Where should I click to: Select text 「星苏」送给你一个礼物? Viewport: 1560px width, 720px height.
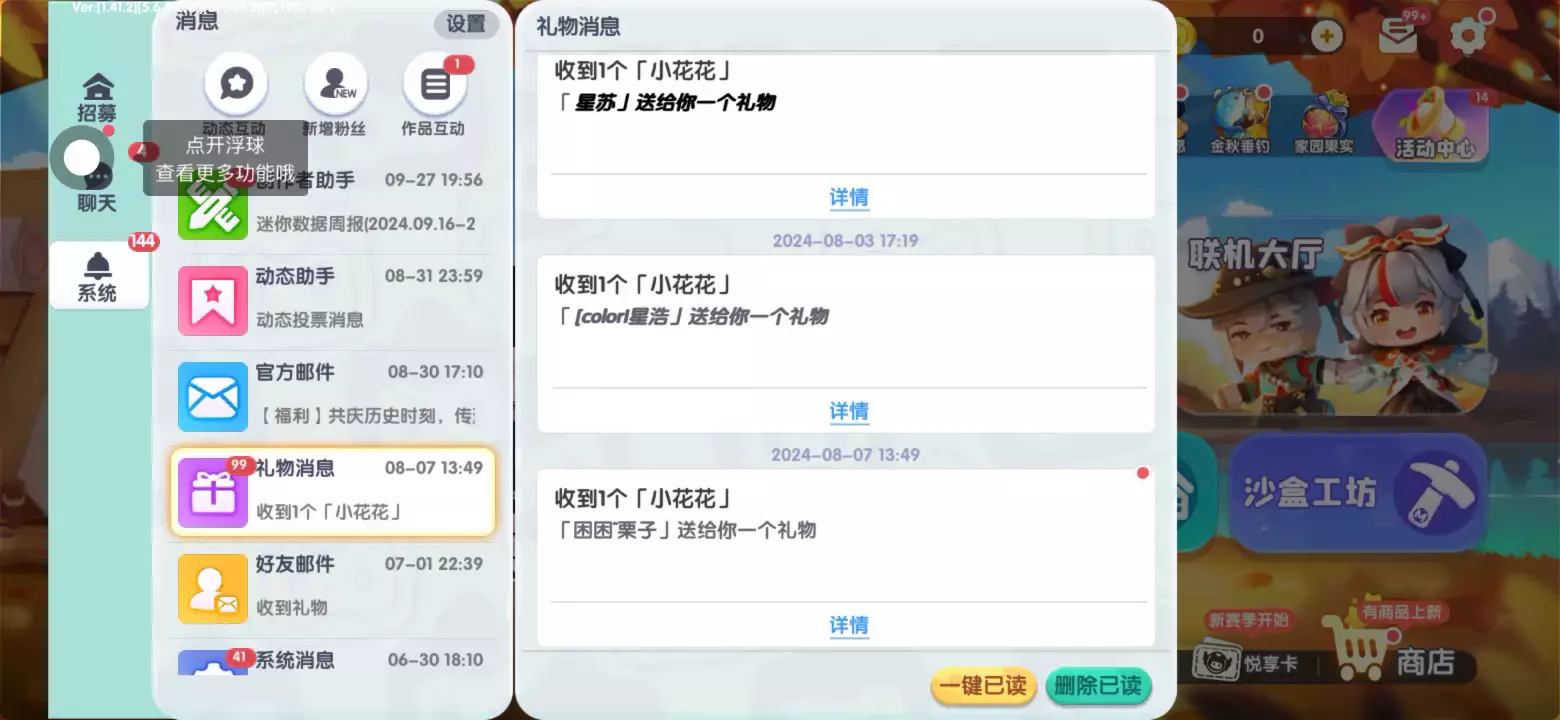coord(665,103)
